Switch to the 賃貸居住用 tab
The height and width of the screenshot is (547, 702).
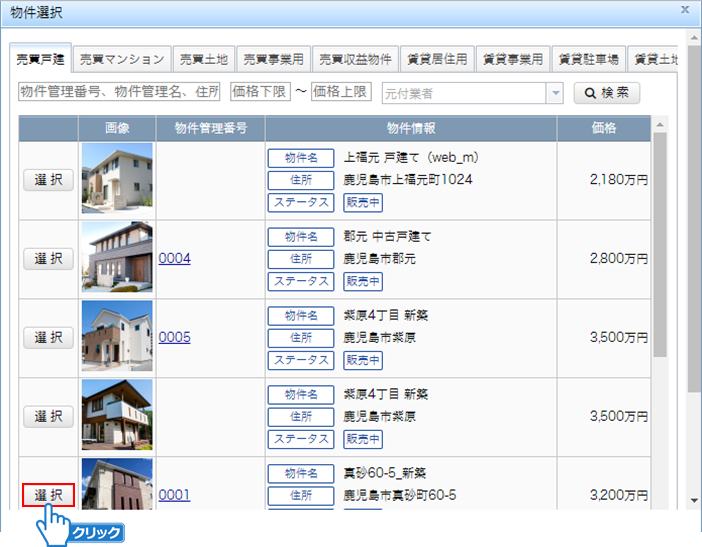tap(437, 59)
